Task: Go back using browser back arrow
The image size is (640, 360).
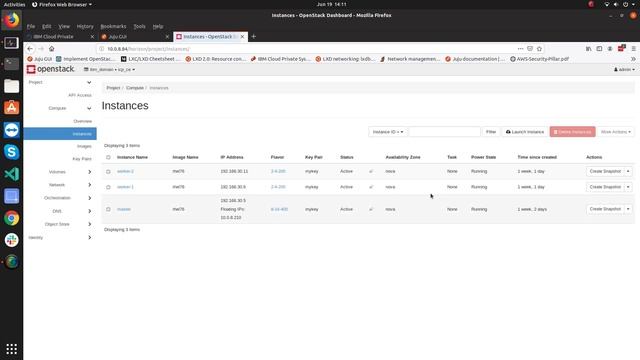Action: [x=30, y=49]
